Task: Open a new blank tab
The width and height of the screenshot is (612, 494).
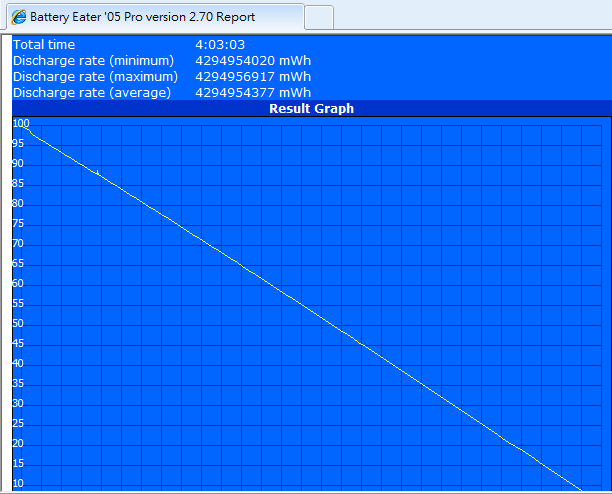Action: coord(318,17)
